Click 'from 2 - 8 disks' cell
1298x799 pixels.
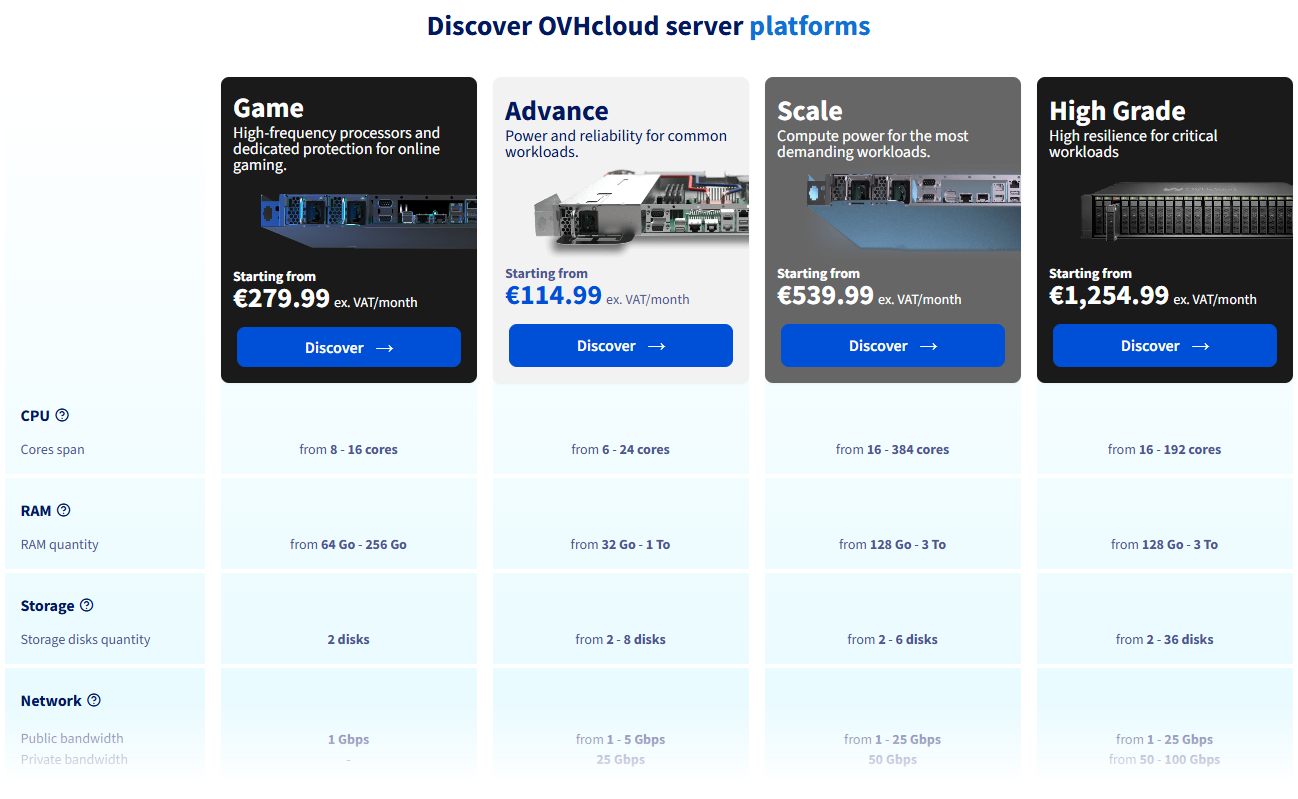click(x=621, y=640)
